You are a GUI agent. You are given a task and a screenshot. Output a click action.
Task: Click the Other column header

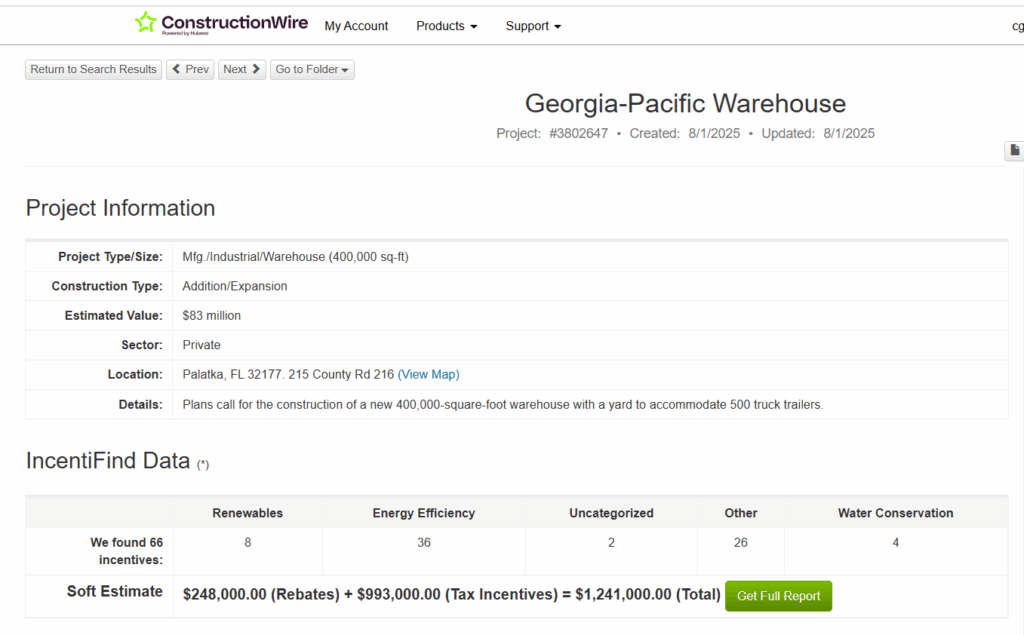[x=741, y=513]
